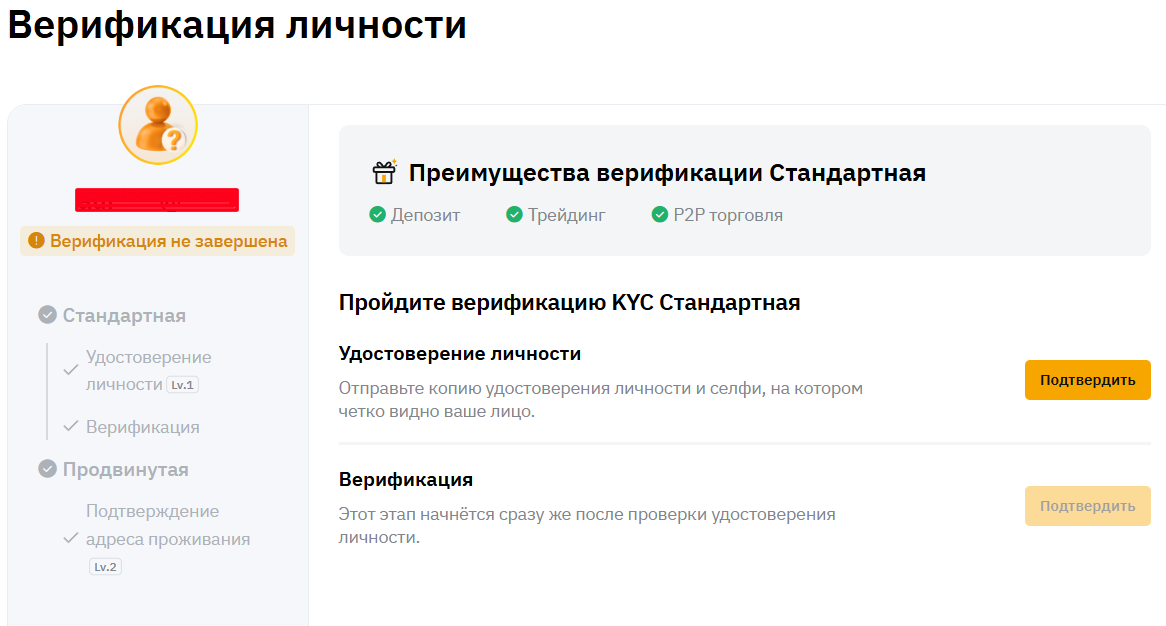Click the text about sending ID copy and selfie

(601, 399)
